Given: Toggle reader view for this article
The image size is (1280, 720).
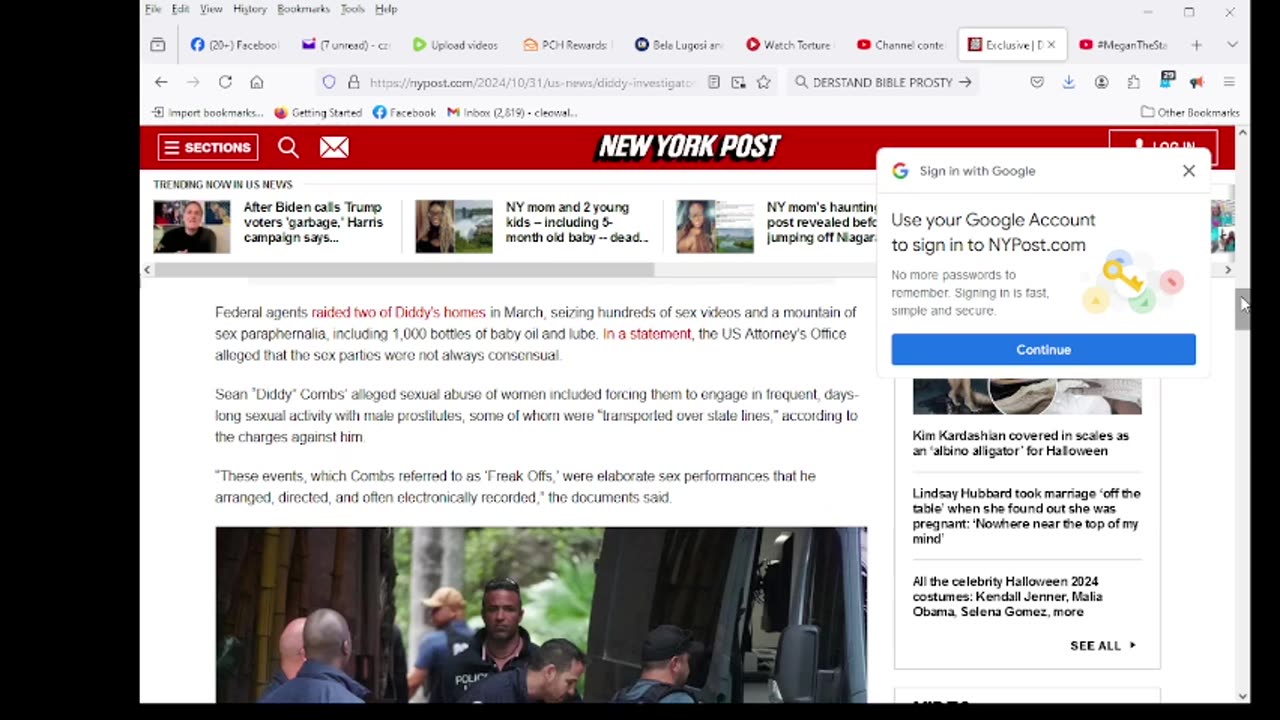Looking at the screenshot, I should (714, 82).
